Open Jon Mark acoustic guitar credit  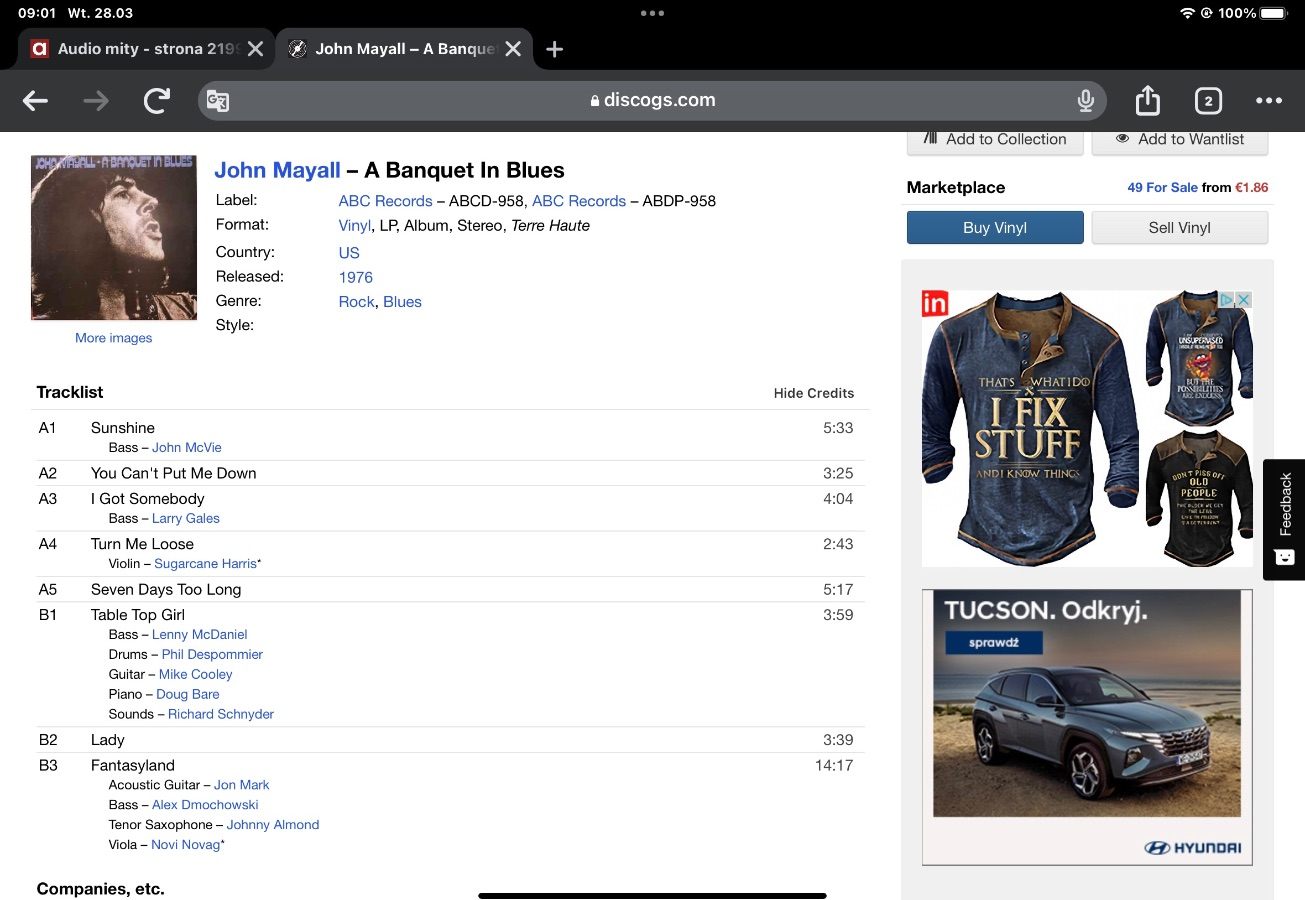[242, 786]
